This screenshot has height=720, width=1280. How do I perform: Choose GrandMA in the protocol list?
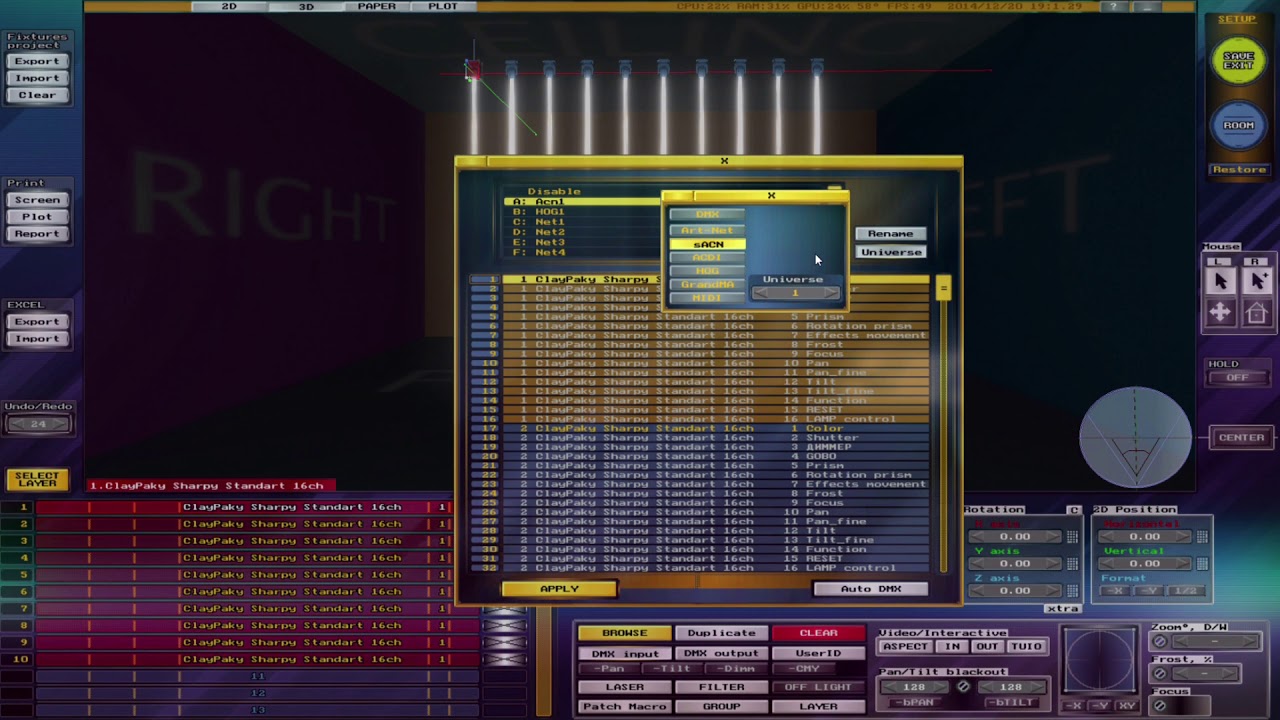click(707, 284)
